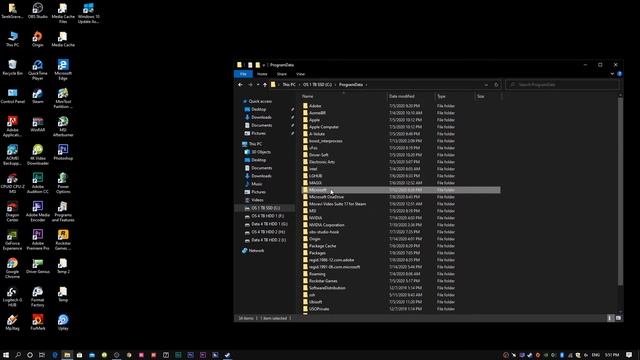Open Windows Start button on taskbar

(6, 355)
